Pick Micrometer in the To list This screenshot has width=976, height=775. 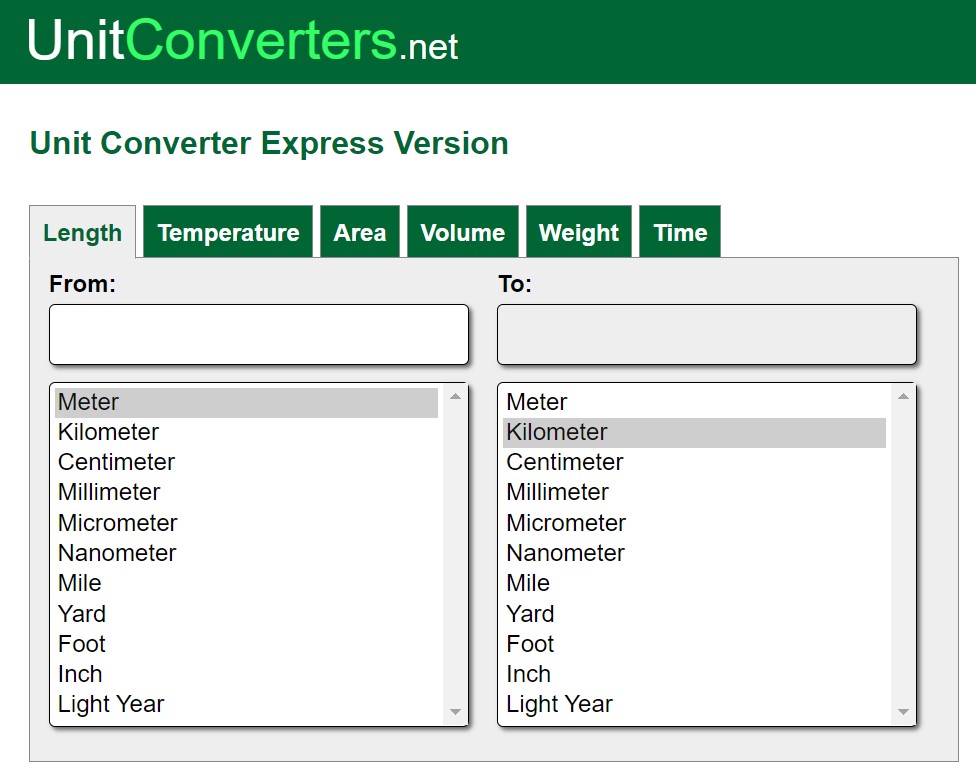point(695,523)
